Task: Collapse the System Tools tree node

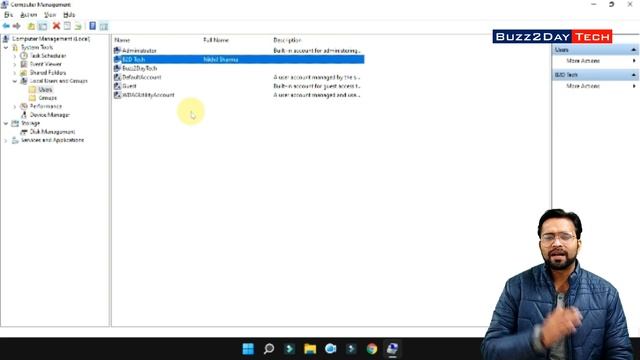Action: click(6, 47)
